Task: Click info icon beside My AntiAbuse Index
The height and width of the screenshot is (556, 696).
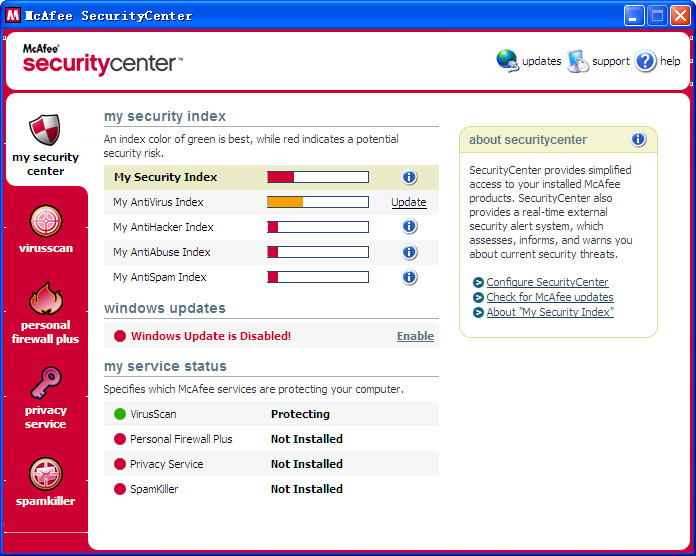Action: [409, 252]
